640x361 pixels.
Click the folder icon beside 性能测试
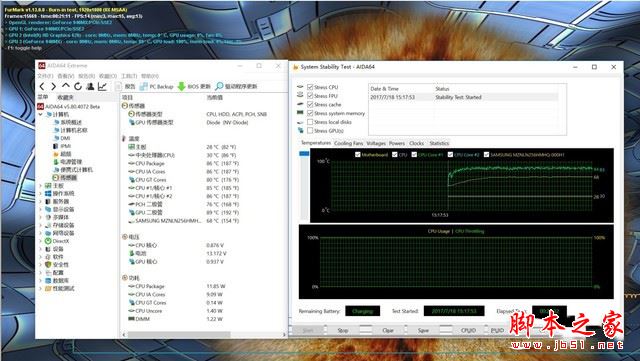point(48,288)
